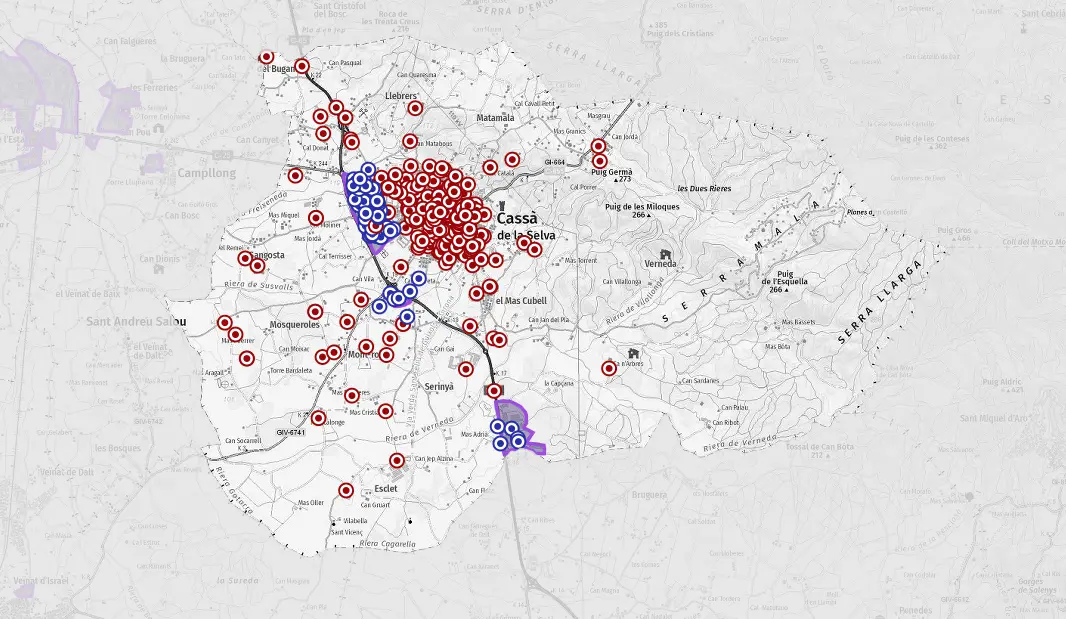The image size is (1066, 619).
Task: Select red marker left of Can Jep Alzina
Action: [397, 461]
